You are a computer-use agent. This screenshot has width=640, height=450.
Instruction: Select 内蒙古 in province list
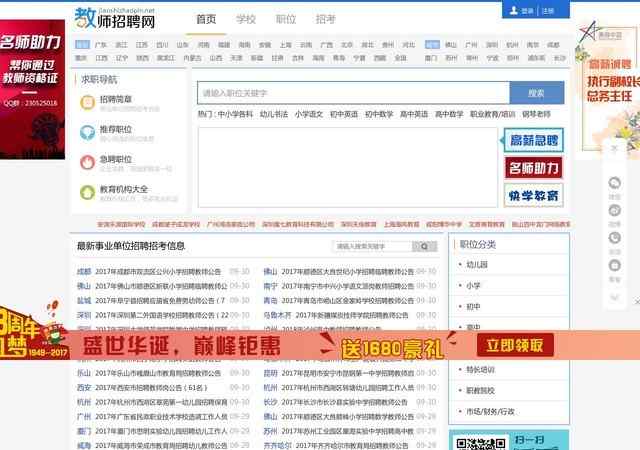click(192, 58)
